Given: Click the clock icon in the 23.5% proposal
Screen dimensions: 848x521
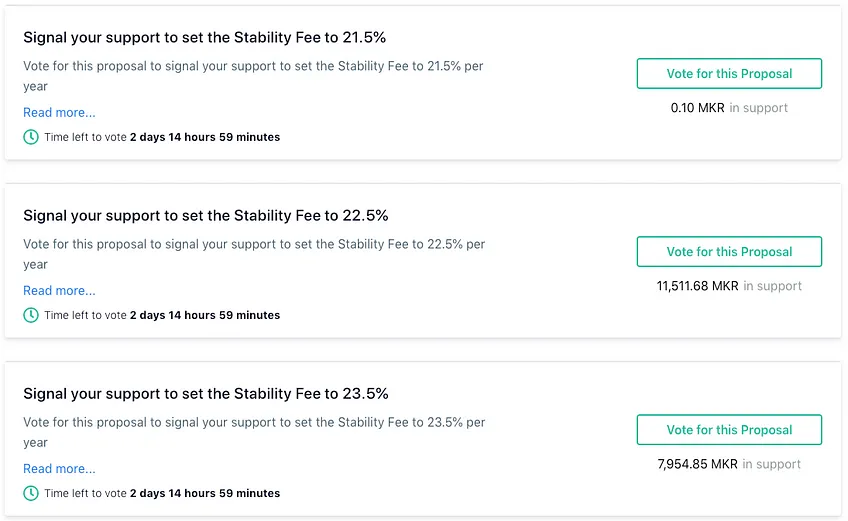Looking at the screenshot, I should click(31, 493).
